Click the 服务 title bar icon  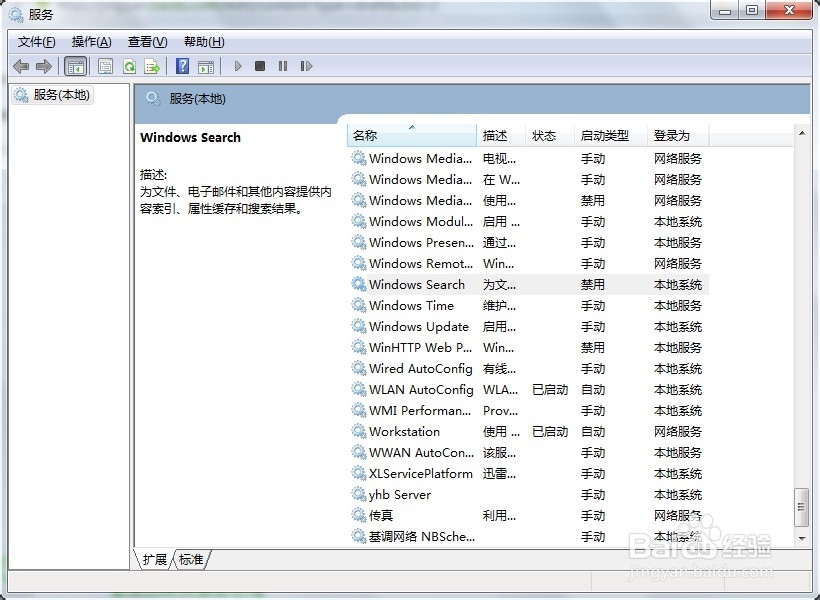tap(16, 14)
